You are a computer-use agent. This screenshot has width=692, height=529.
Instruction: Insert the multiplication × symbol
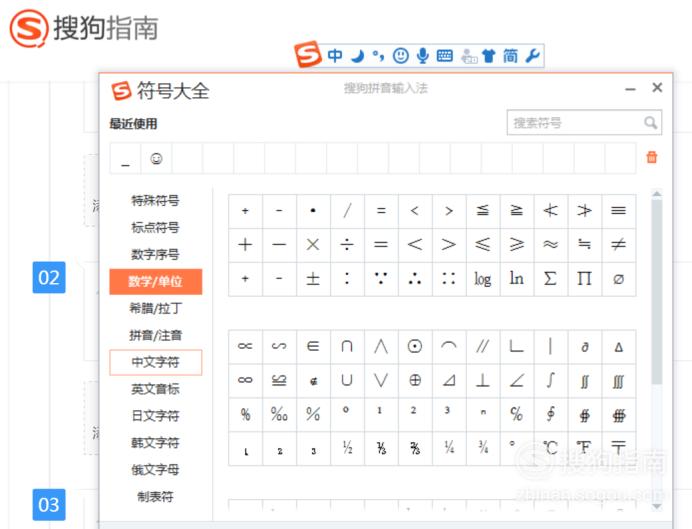313,244
